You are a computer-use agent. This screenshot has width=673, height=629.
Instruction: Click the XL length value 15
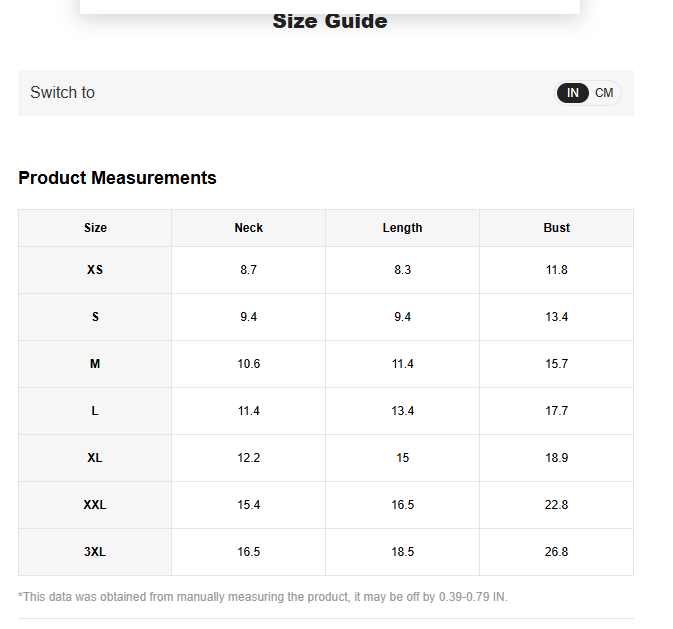[402, 458]
